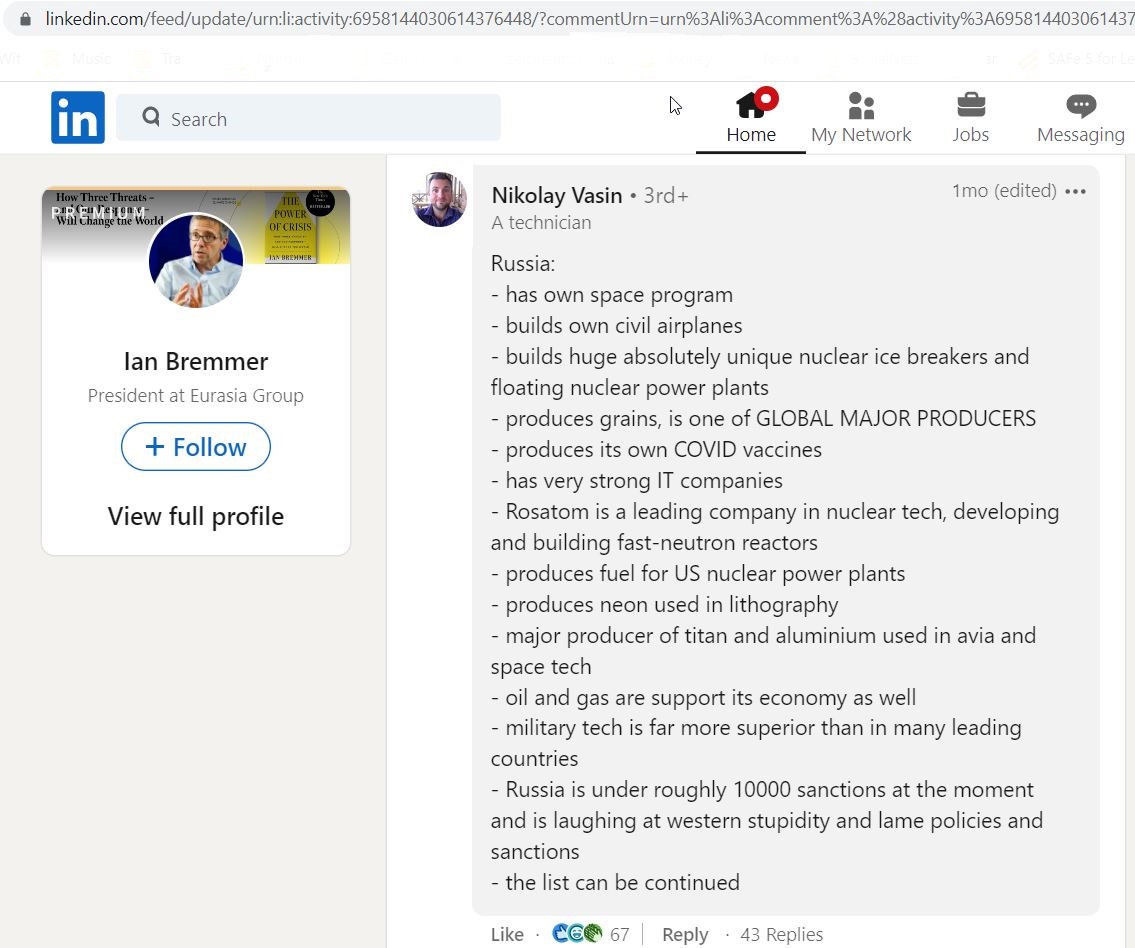
Task: Open Ian Bremmer name link
Action: tap(195, 361)
